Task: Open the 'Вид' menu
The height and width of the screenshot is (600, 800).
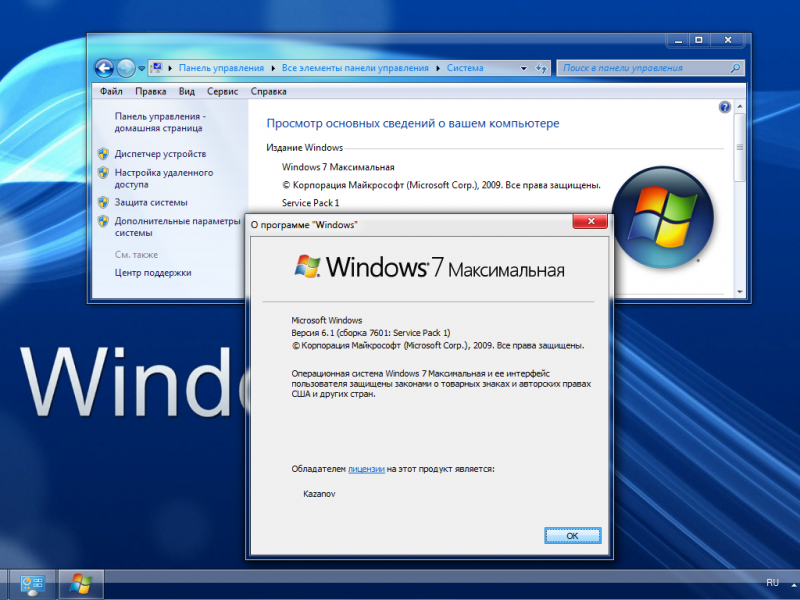Action: tap(187, 91)
